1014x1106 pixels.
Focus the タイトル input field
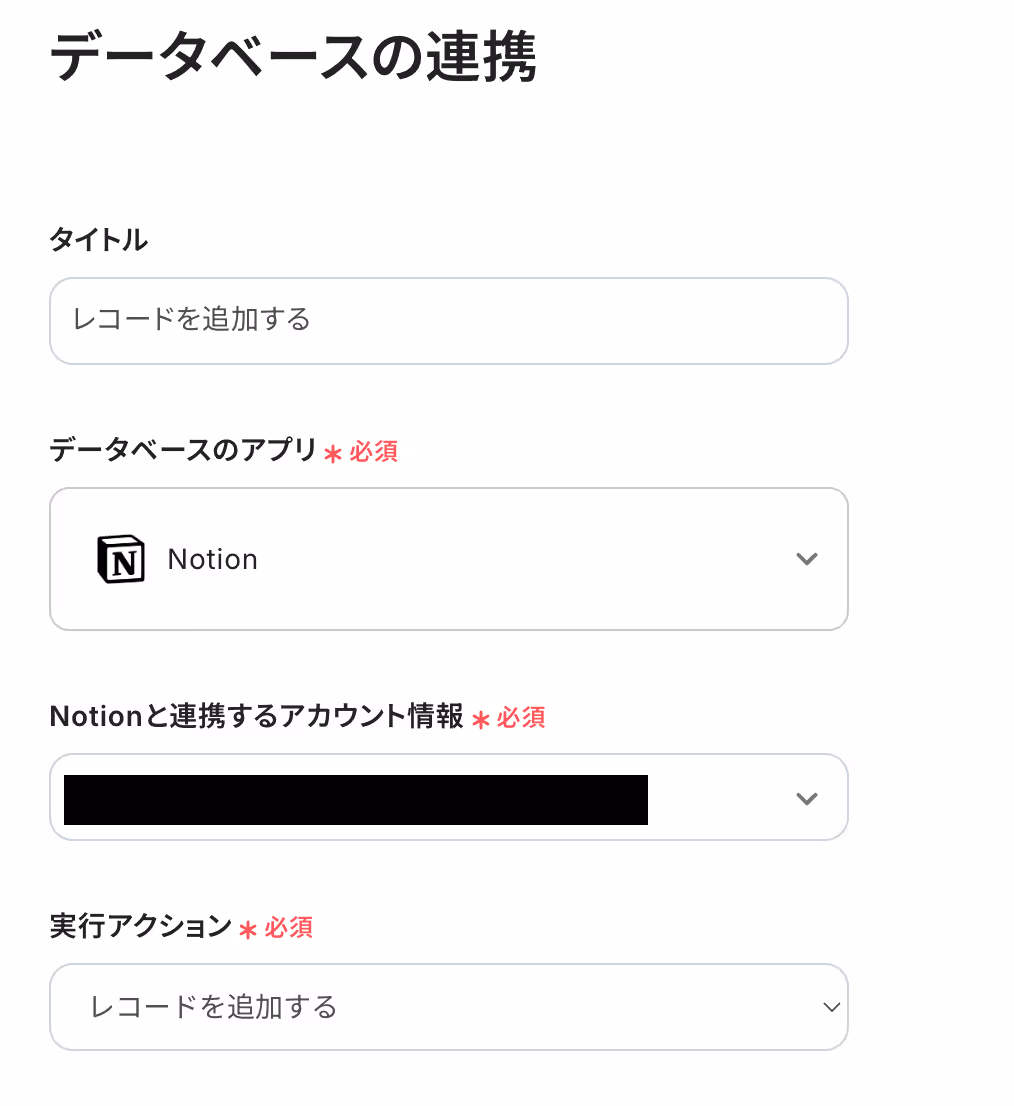click(x=448, y=321)
